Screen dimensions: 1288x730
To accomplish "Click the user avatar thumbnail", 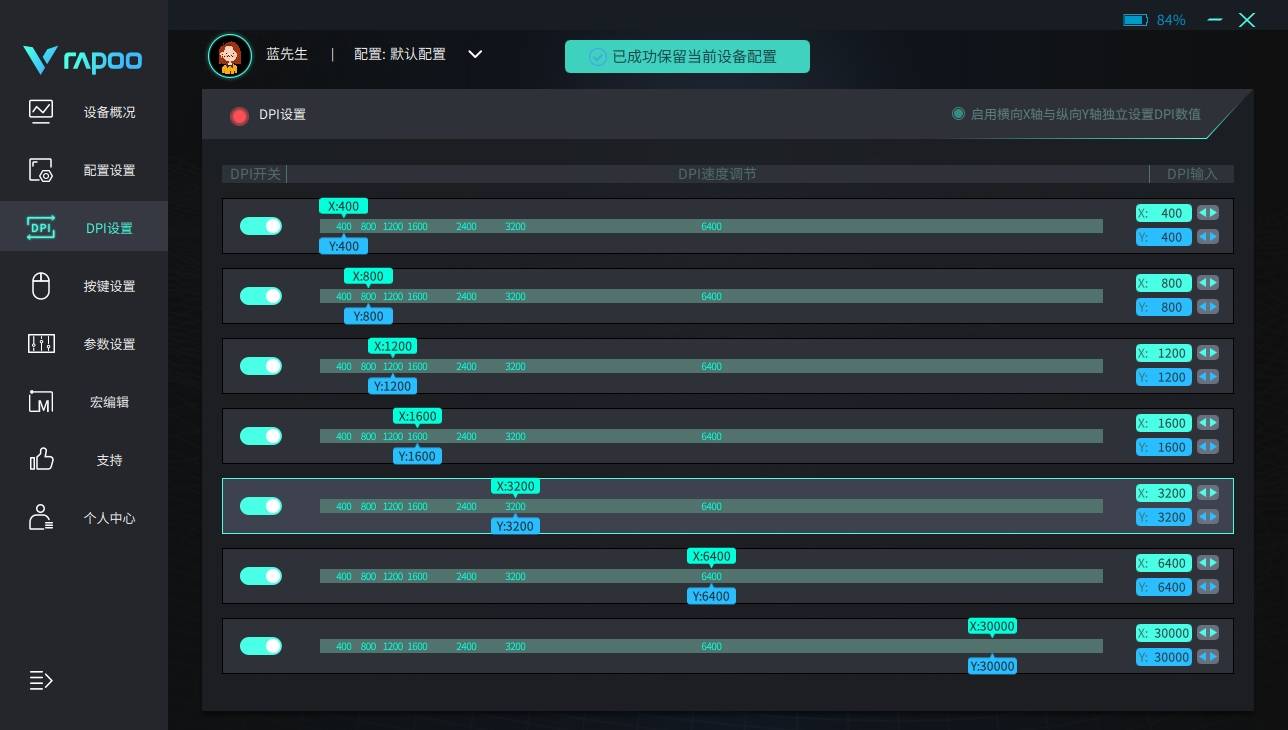I will coord(230,54).
